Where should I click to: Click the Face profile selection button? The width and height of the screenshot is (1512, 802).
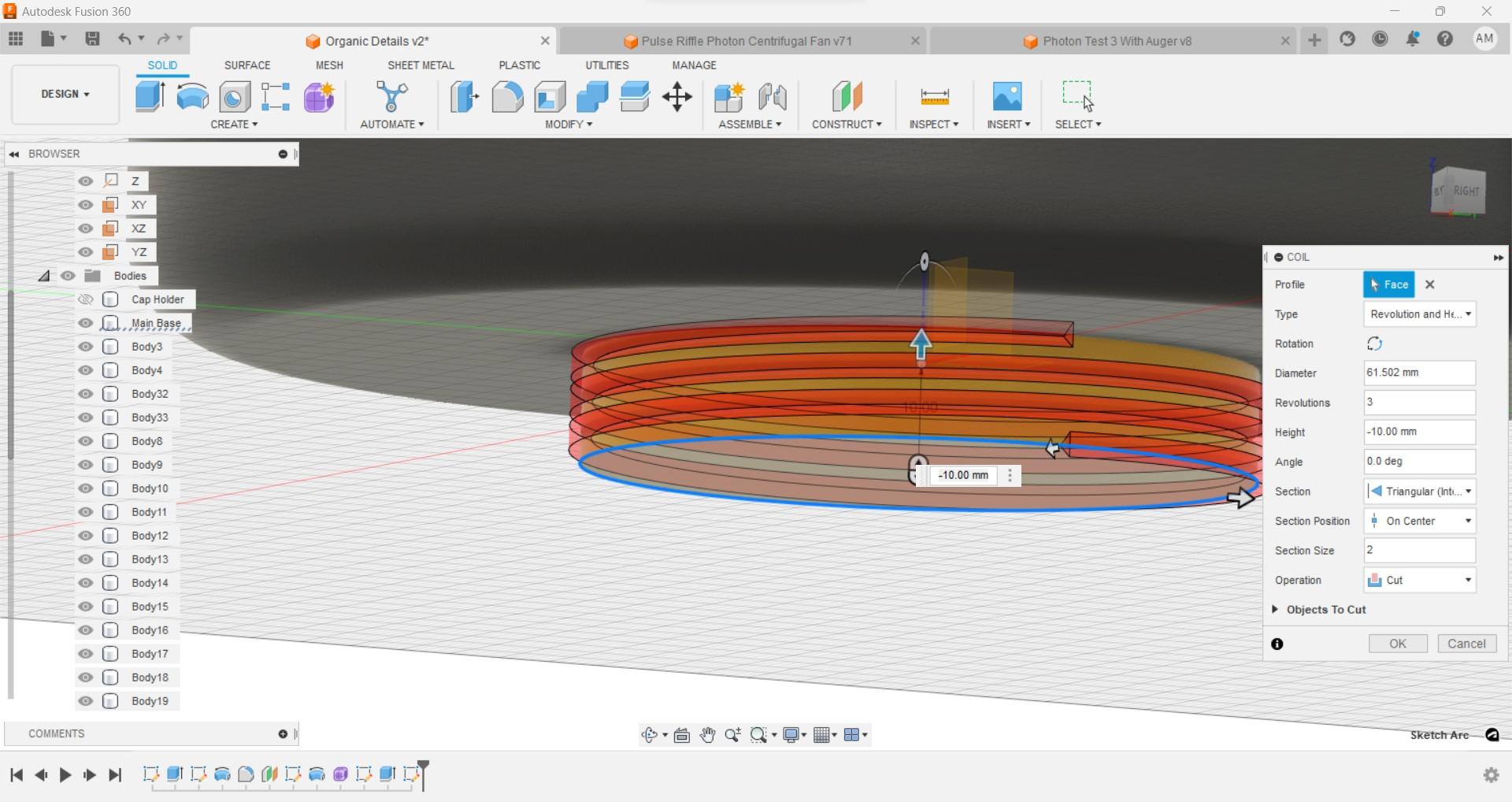click(x=1389, y=284)
